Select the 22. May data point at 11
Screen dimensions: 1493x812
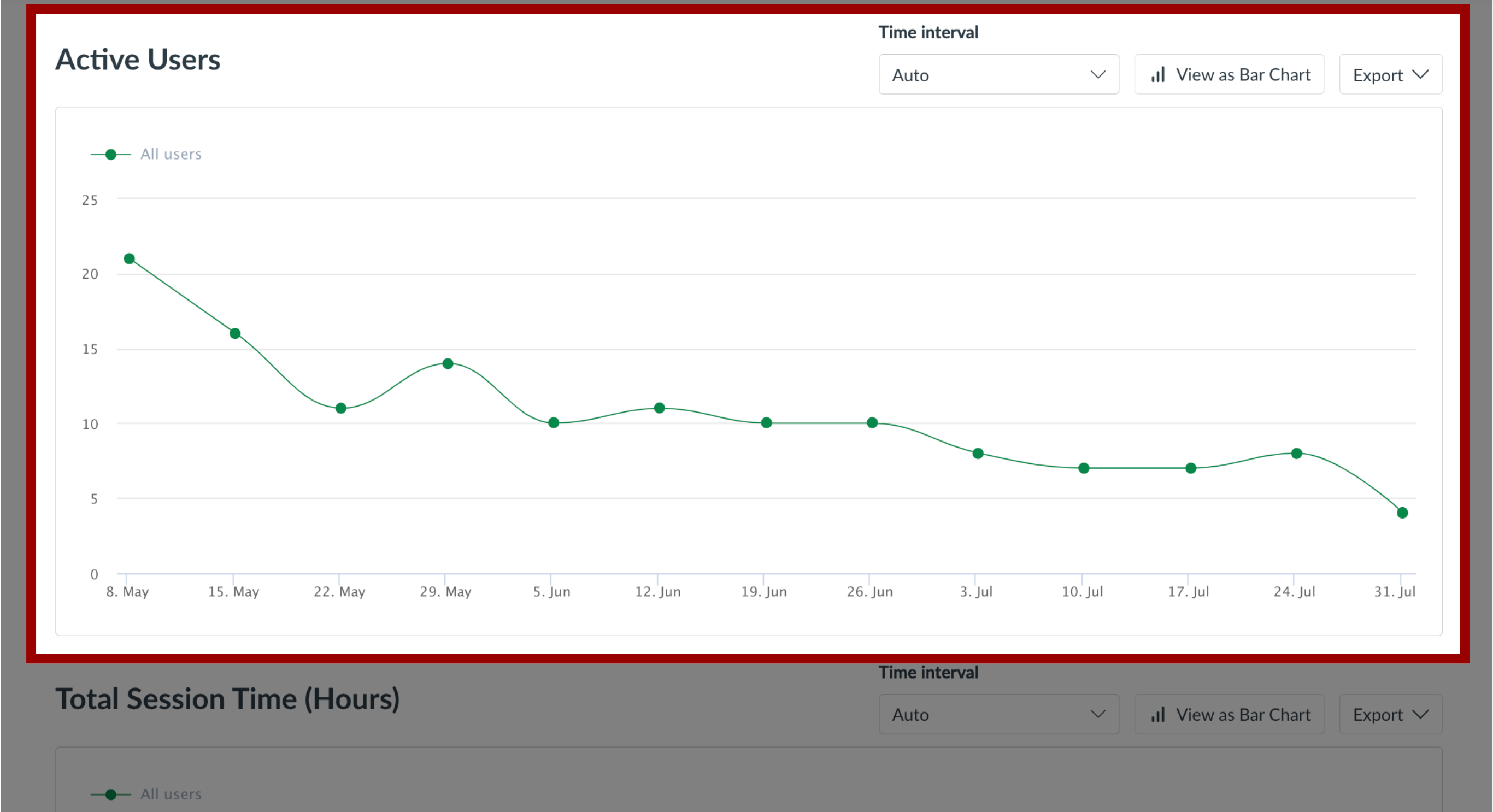click(x=341, y=408)
